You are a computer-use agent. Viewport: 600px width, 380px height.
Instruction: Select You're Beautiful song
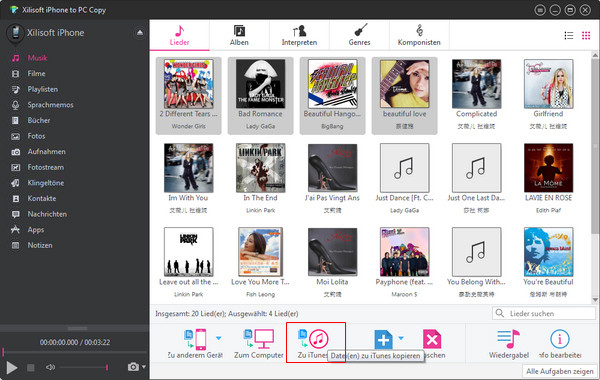click(548, 264)
